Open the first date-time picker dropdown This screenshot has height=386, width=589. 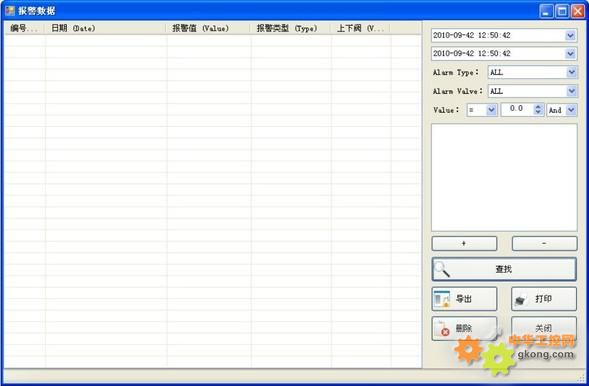click(570, 35)
